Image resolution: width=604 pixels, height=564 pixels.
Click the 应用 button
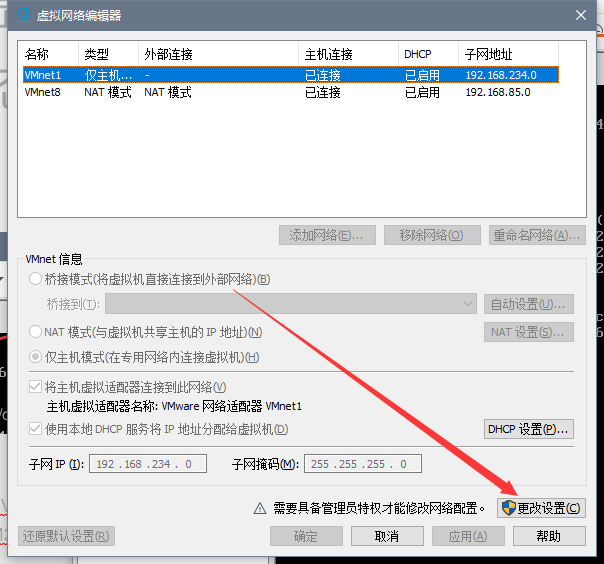coord(468,536)
